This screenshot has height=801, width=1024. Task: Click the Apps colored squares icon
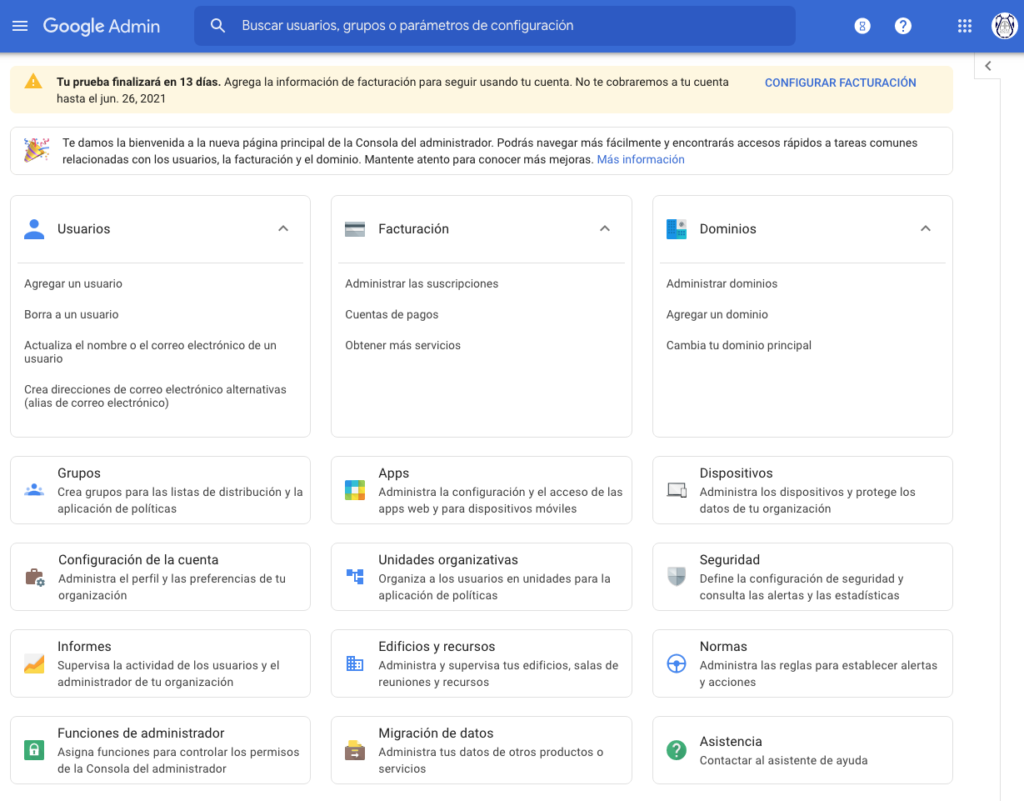click(355, 490)
